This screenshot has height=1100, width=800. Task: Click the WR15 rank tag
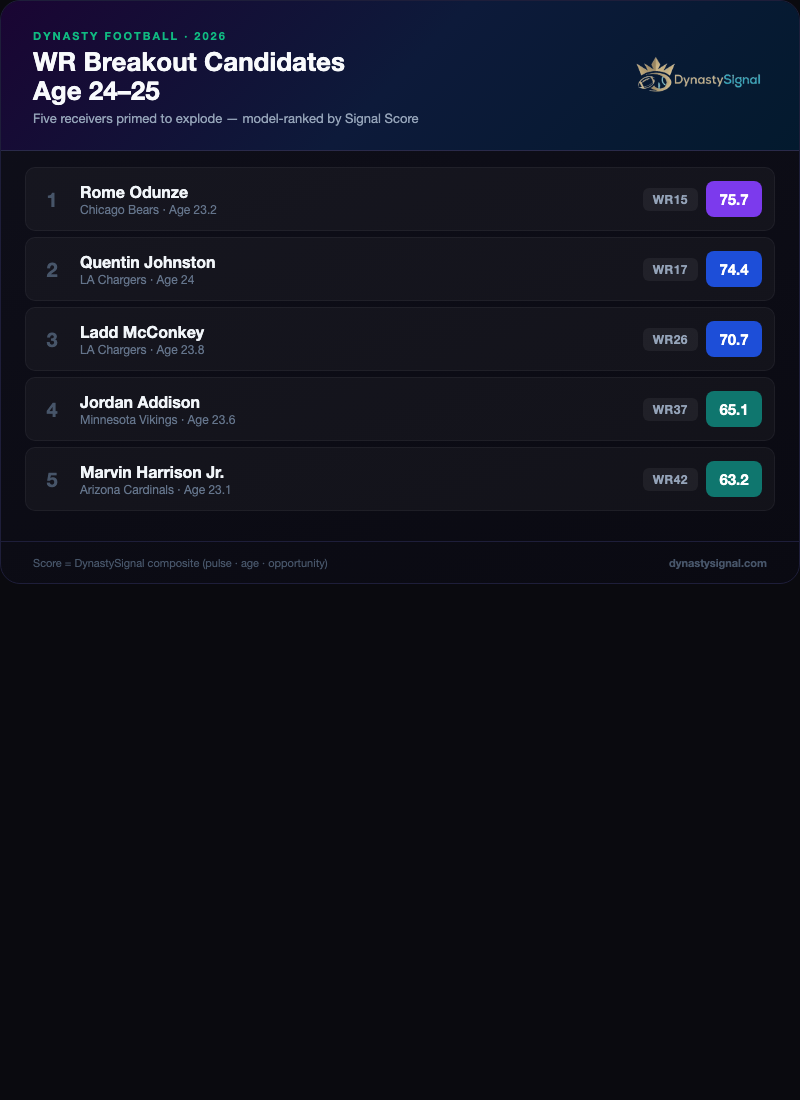[670, 200]
